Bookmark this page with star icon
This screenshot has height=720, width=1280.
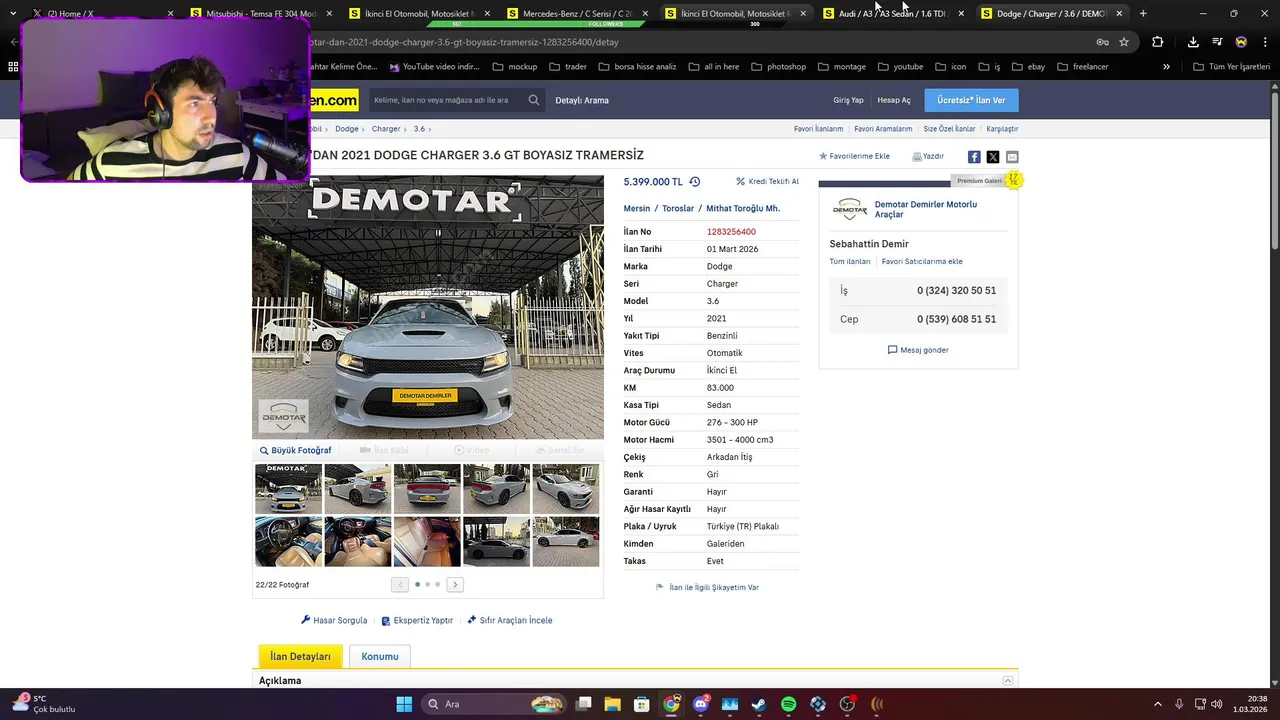point(1124,42)
